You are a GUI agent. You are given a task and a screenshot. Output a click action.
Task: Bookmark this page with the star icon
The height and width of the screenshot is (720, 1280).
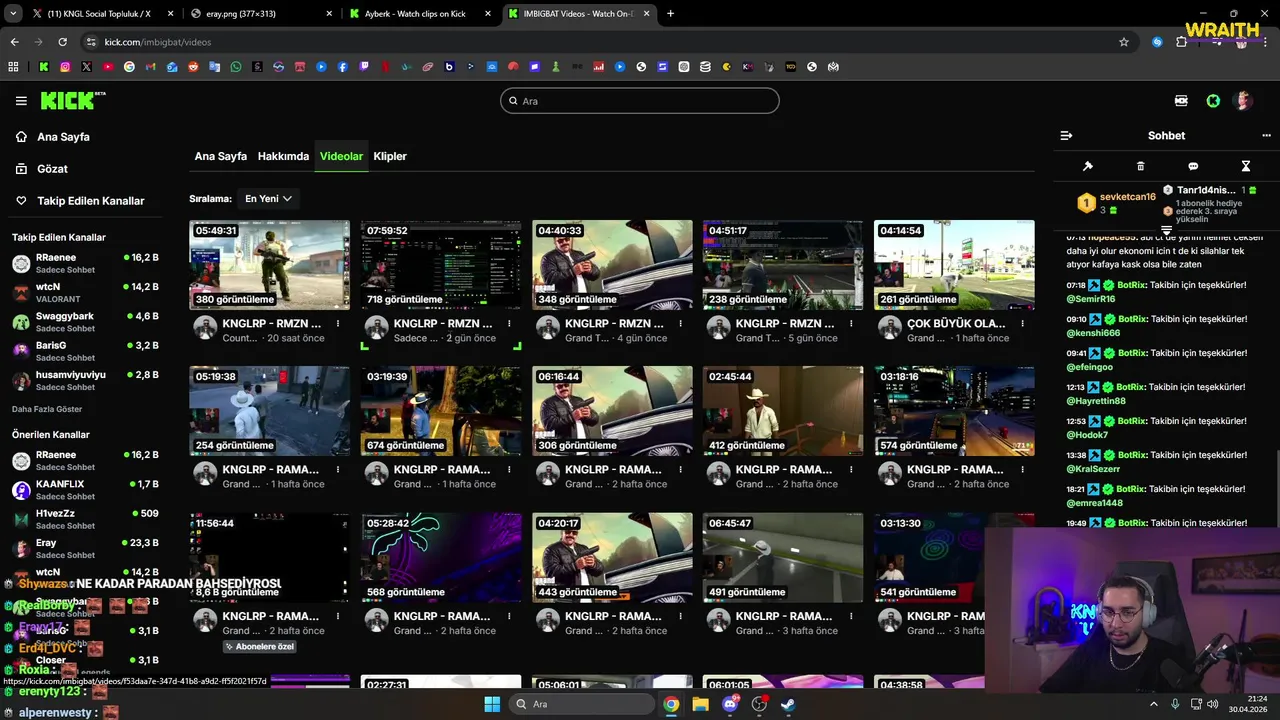coord(1124,42)
